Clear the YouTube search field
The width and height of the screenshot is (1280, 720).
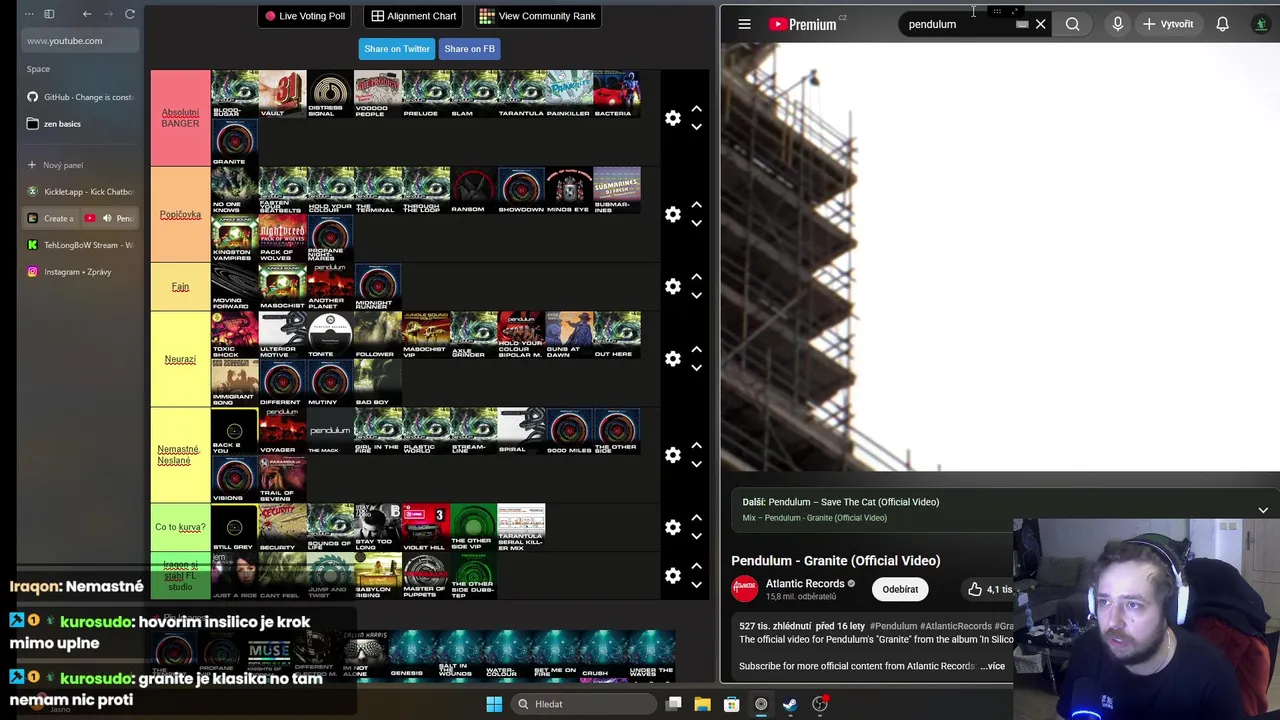[x=1040, y=24]
